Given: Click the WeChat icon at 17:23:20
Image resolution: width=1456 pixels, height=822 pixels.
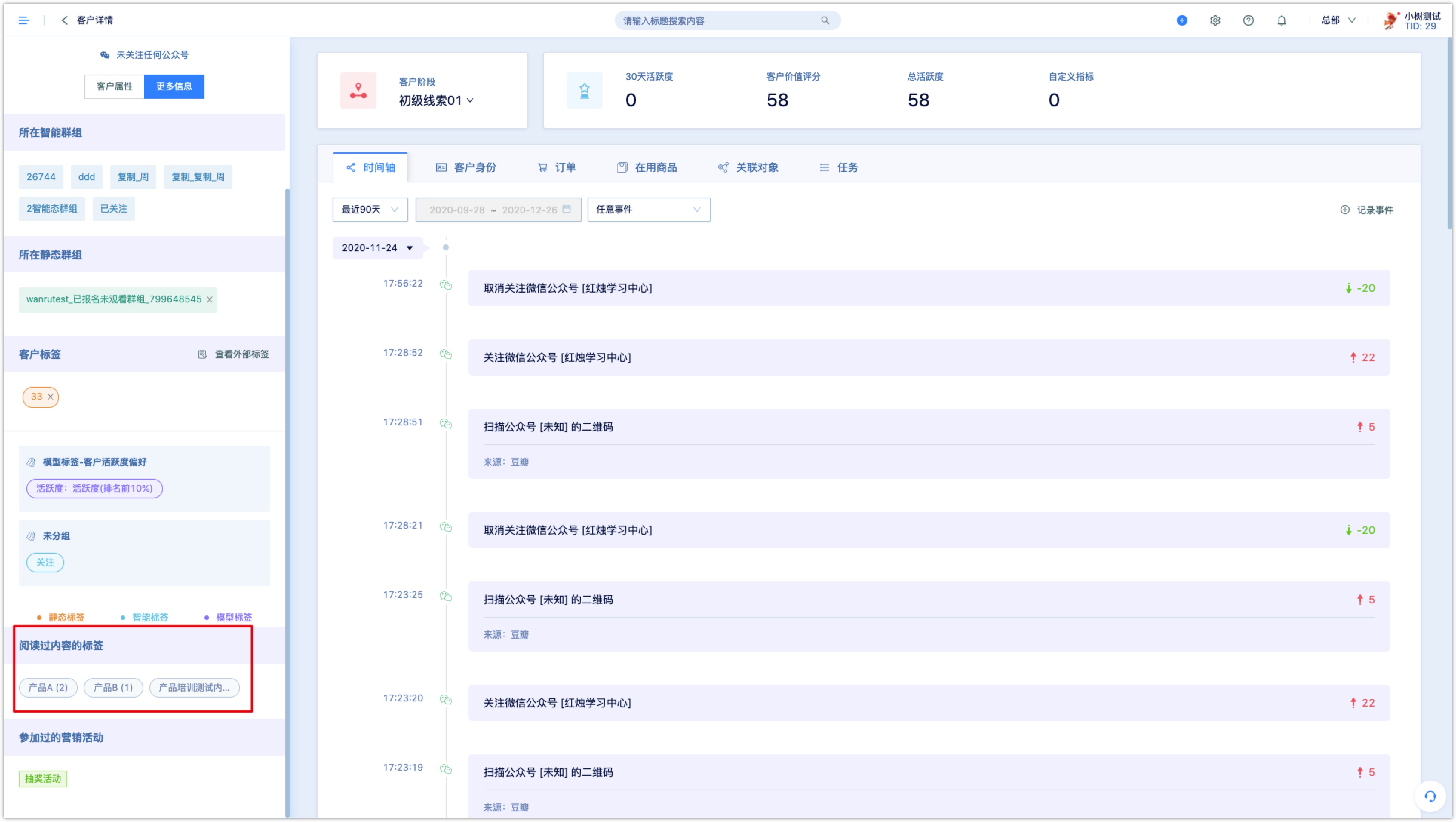Looking at the screenshot, I should (x=446, y=700).
